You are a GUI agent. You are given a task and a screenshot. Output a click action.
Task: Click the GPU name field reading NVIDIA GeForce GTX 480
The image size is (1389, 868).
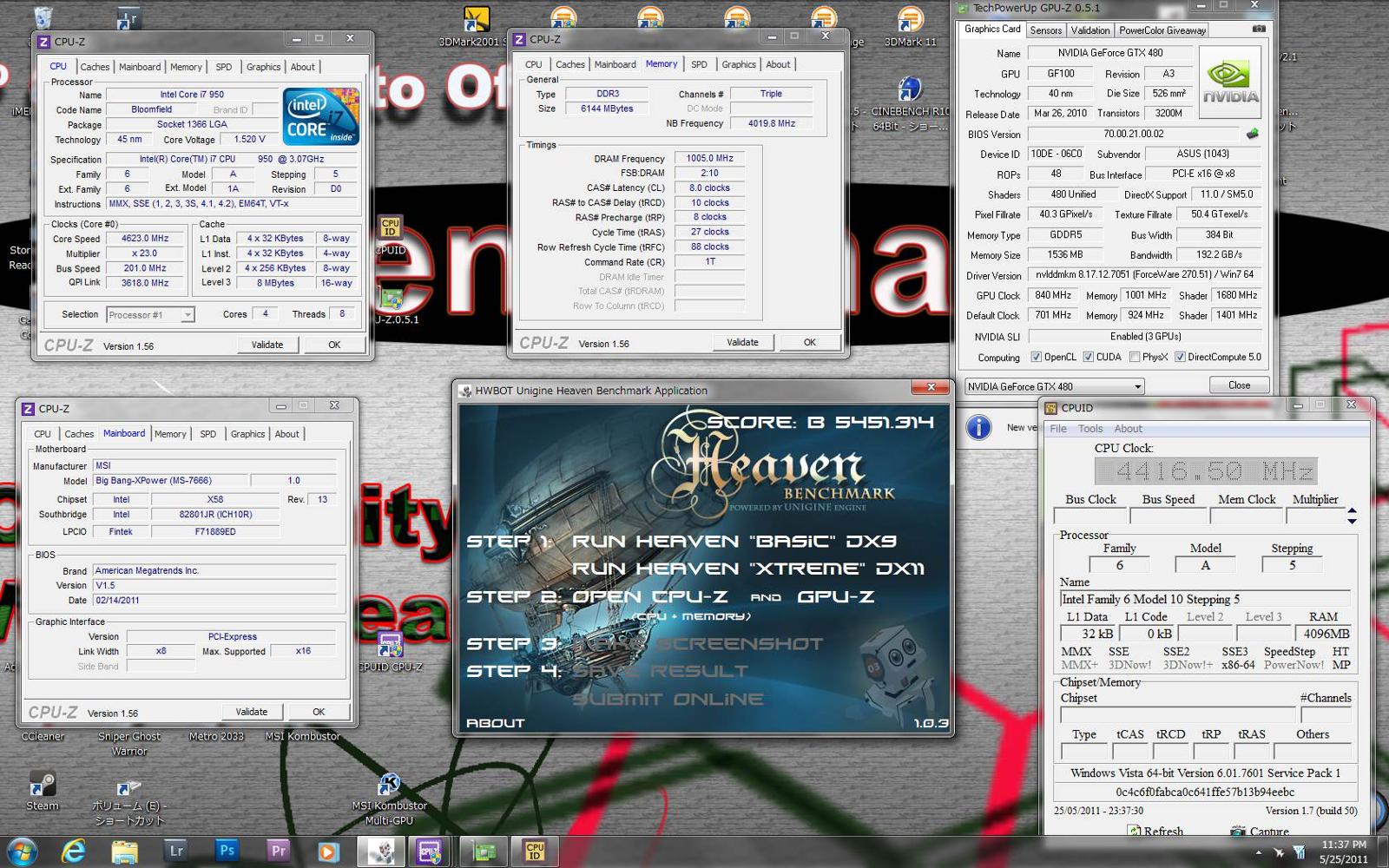[x=1109, y=53]
